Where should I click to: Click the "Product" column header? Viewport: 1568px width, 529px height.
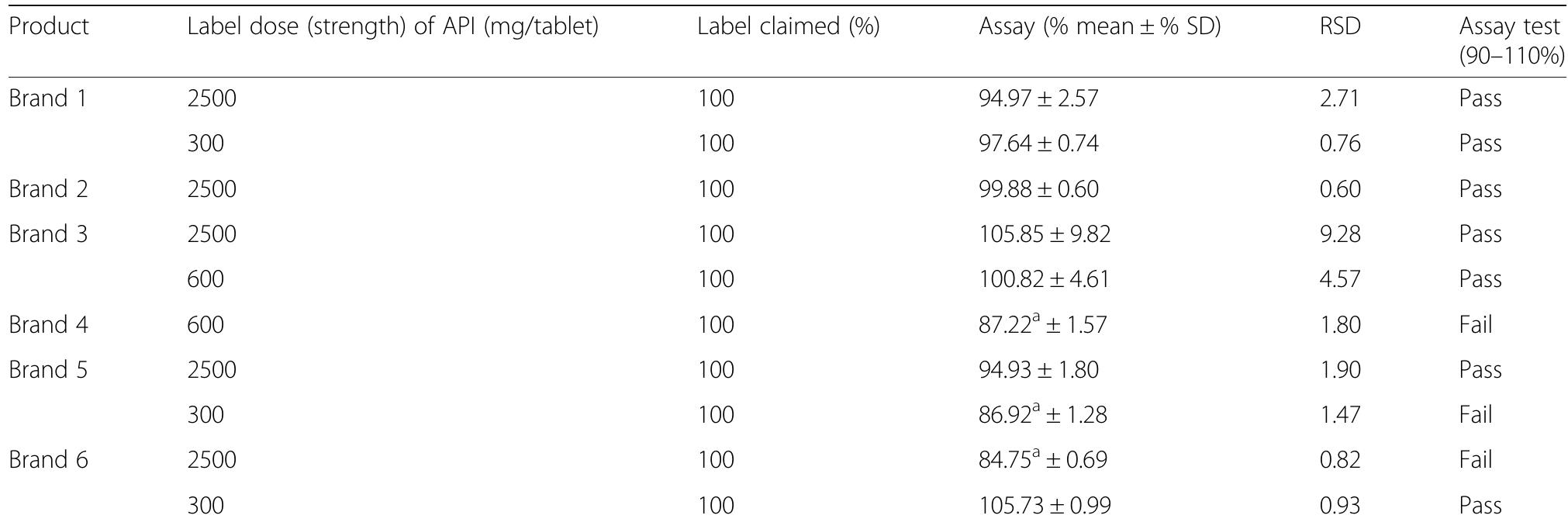click(x=49, y=27)
